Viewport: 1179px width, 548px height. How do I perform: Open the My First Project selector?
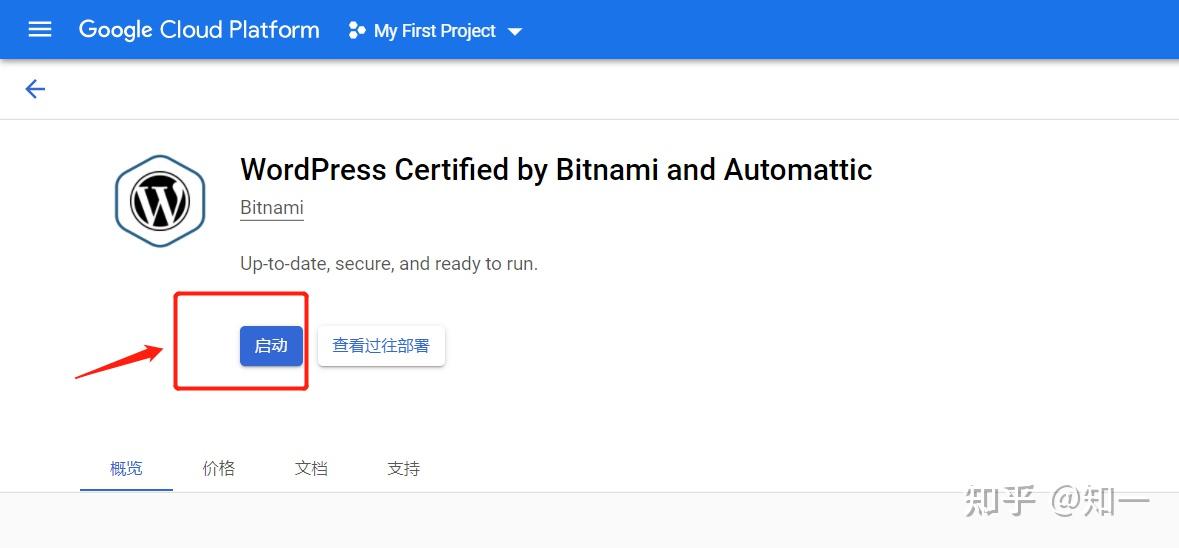pyautogui.click(x=435, y=31)
